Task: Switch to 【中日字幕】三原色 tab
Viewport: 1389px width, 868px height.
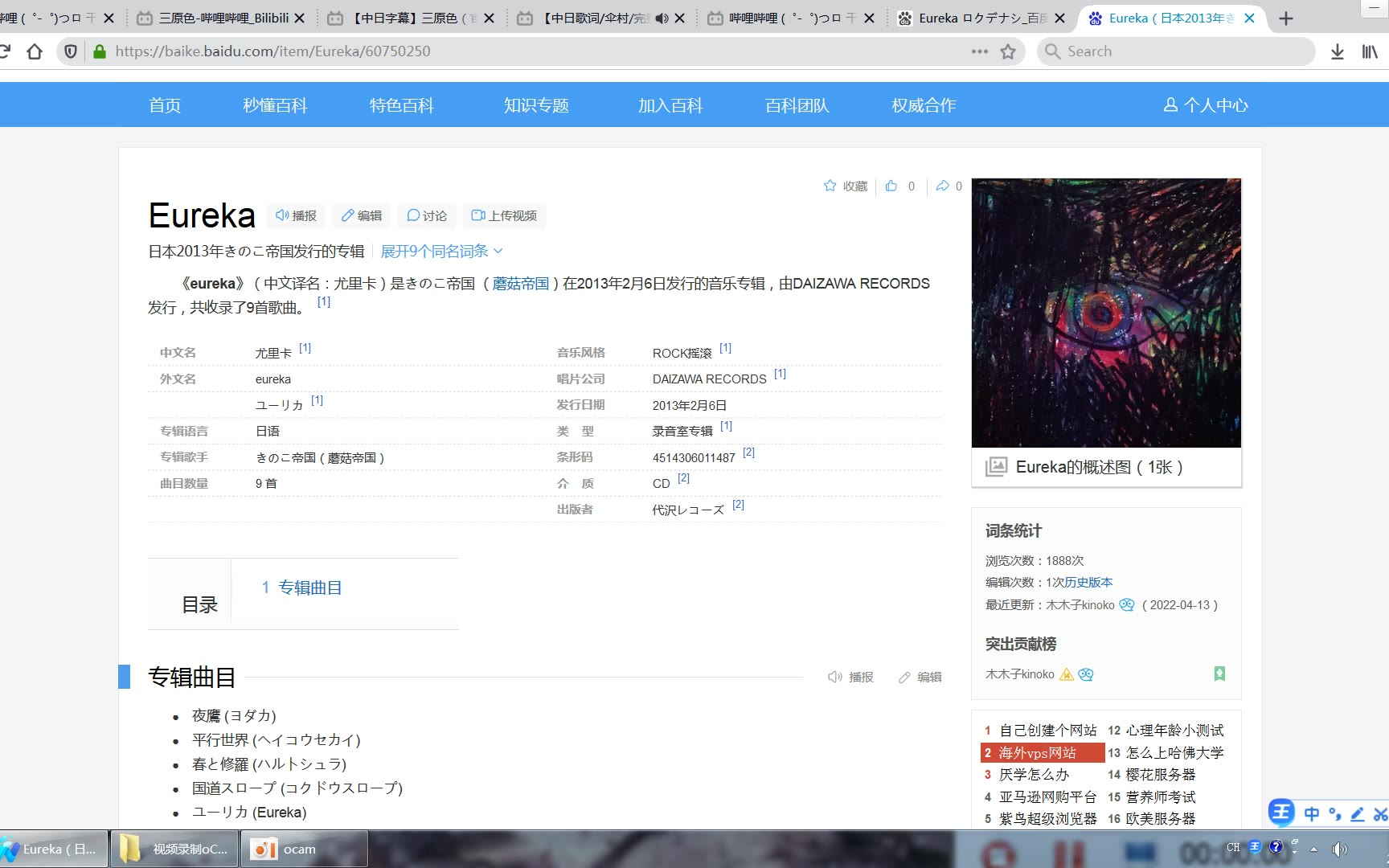Action: [x=412, y=18]
